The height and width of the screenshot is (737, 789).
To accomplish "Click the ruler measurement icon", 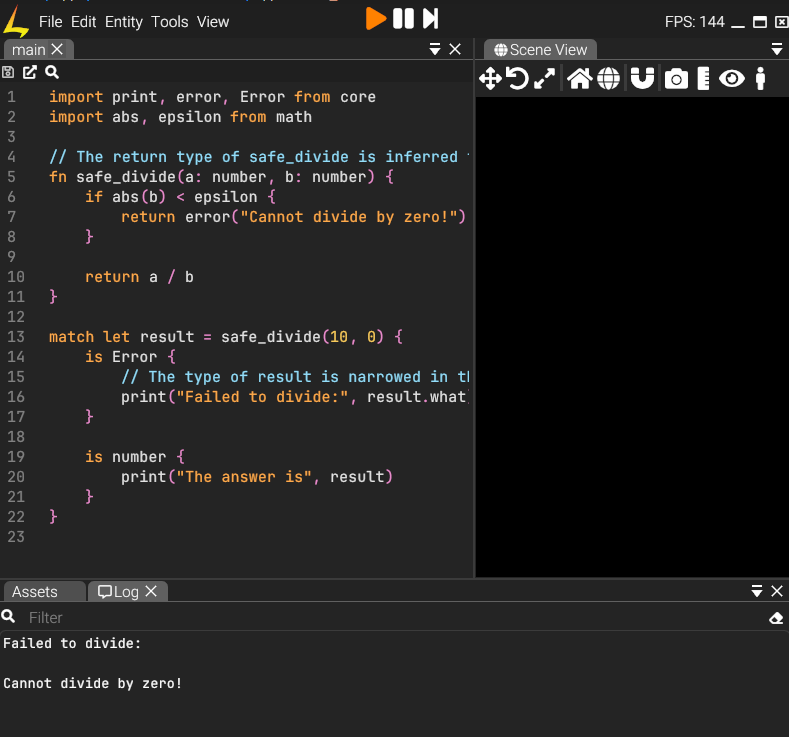I will [703, 79].
